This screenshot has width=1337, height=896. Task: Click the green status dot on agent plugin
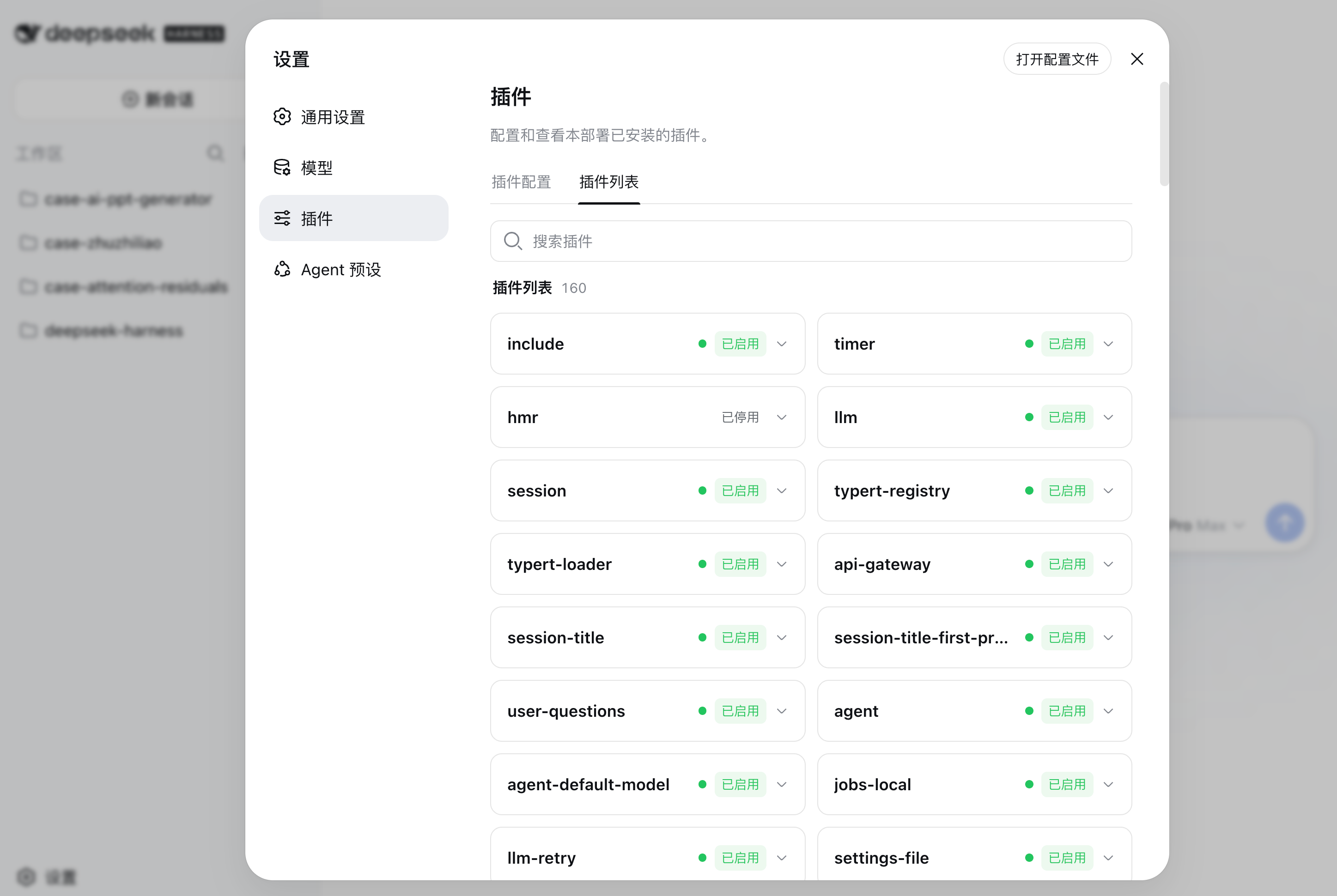(x=1029, y=711)
